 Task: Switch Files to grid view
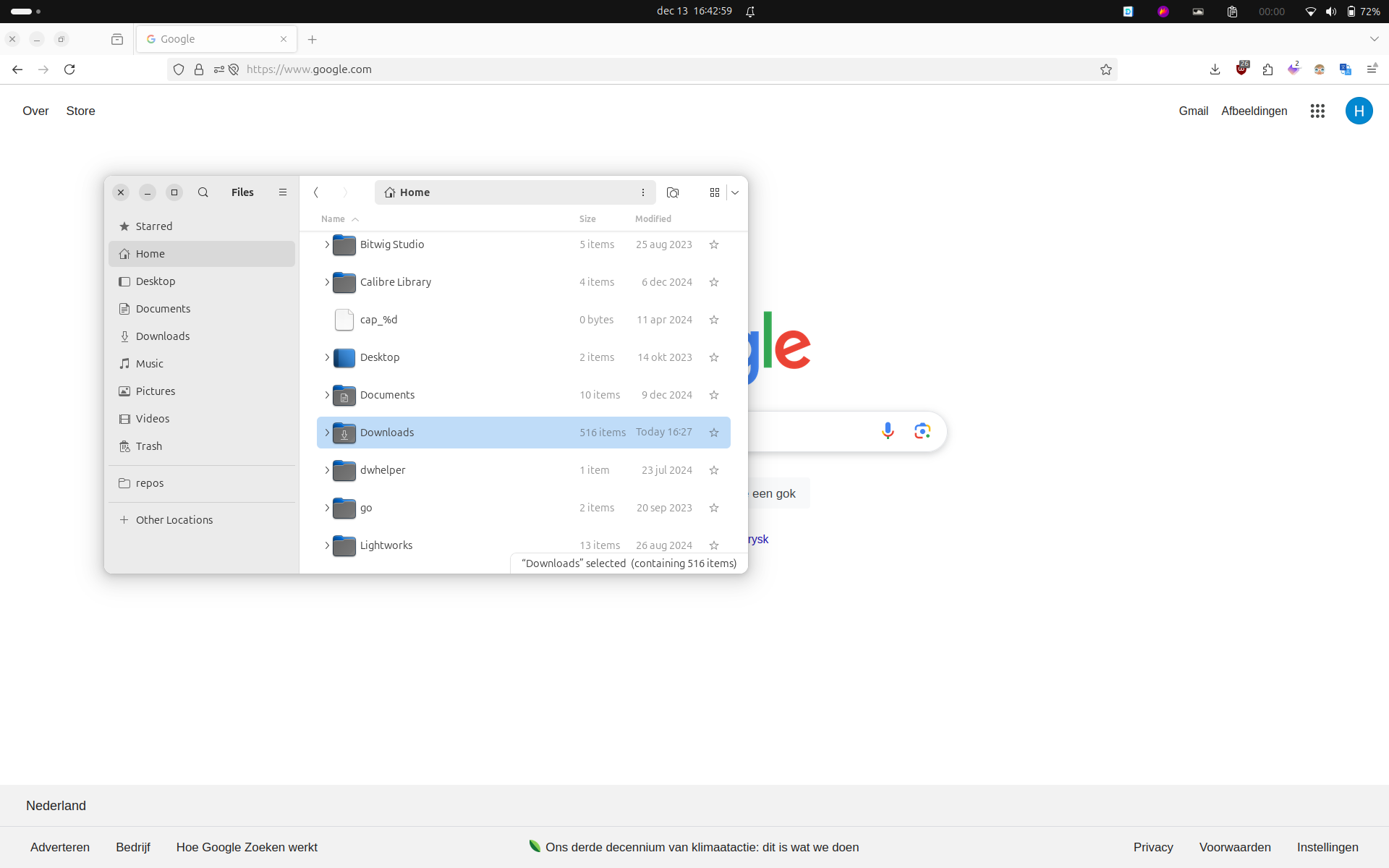coord(715,192)
